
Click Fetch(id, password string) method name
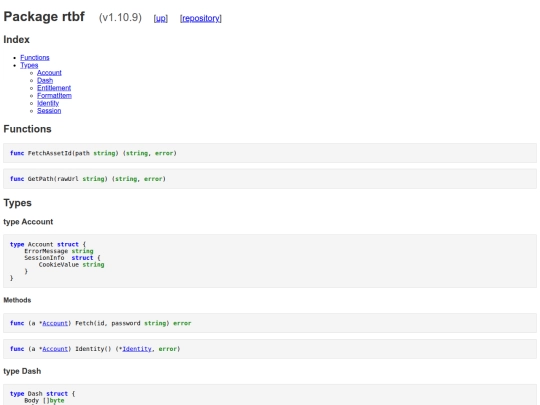pyautogui.click(x=122, y=323)
